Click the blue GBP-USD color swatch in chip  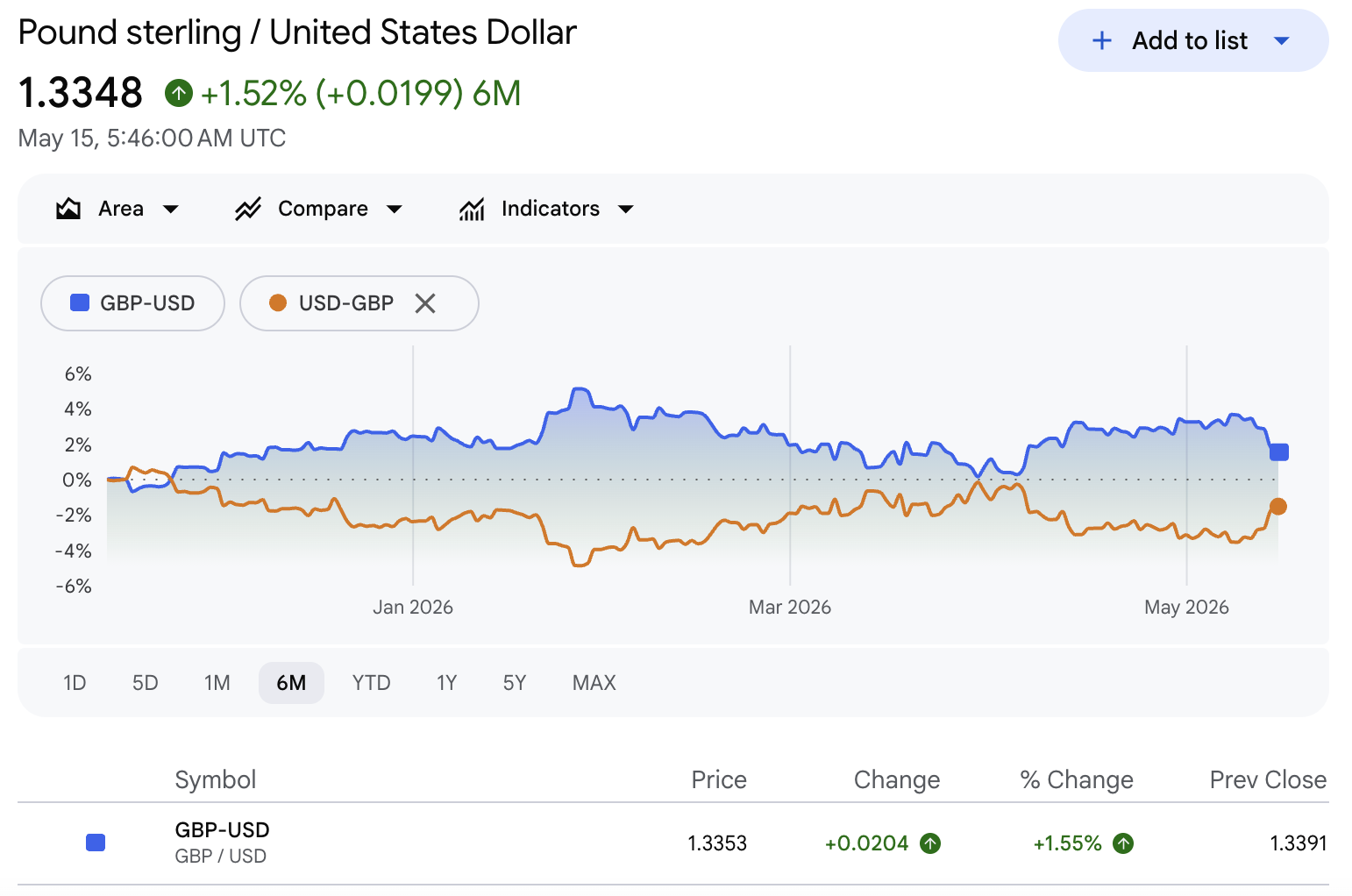[x=80, y=302]
